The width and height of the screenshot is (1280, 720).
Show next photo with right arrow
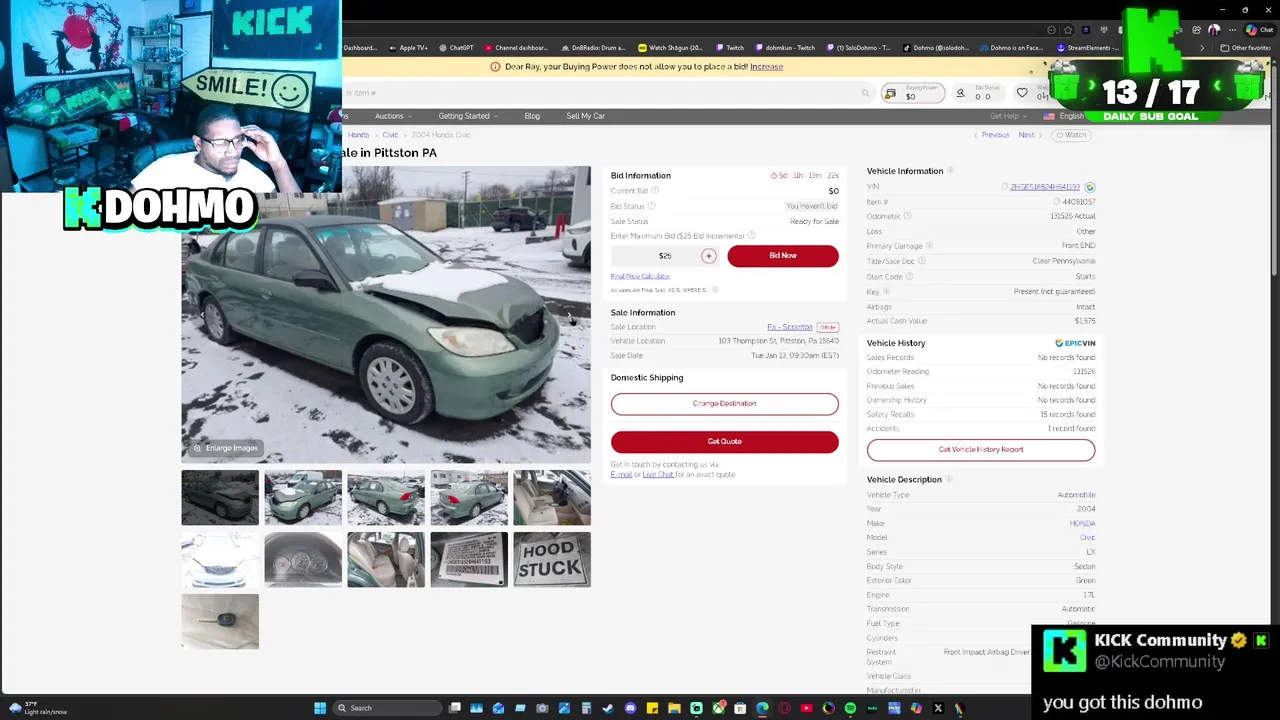[570, 316]
